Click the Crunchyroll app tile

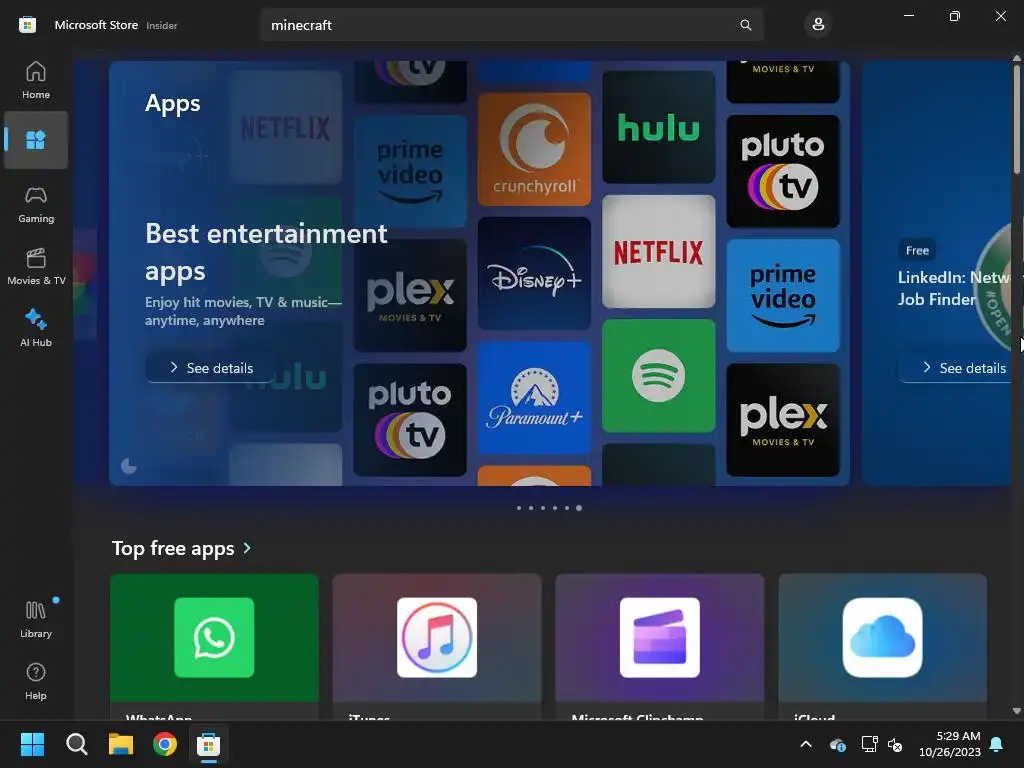click(x=534, y=149)
